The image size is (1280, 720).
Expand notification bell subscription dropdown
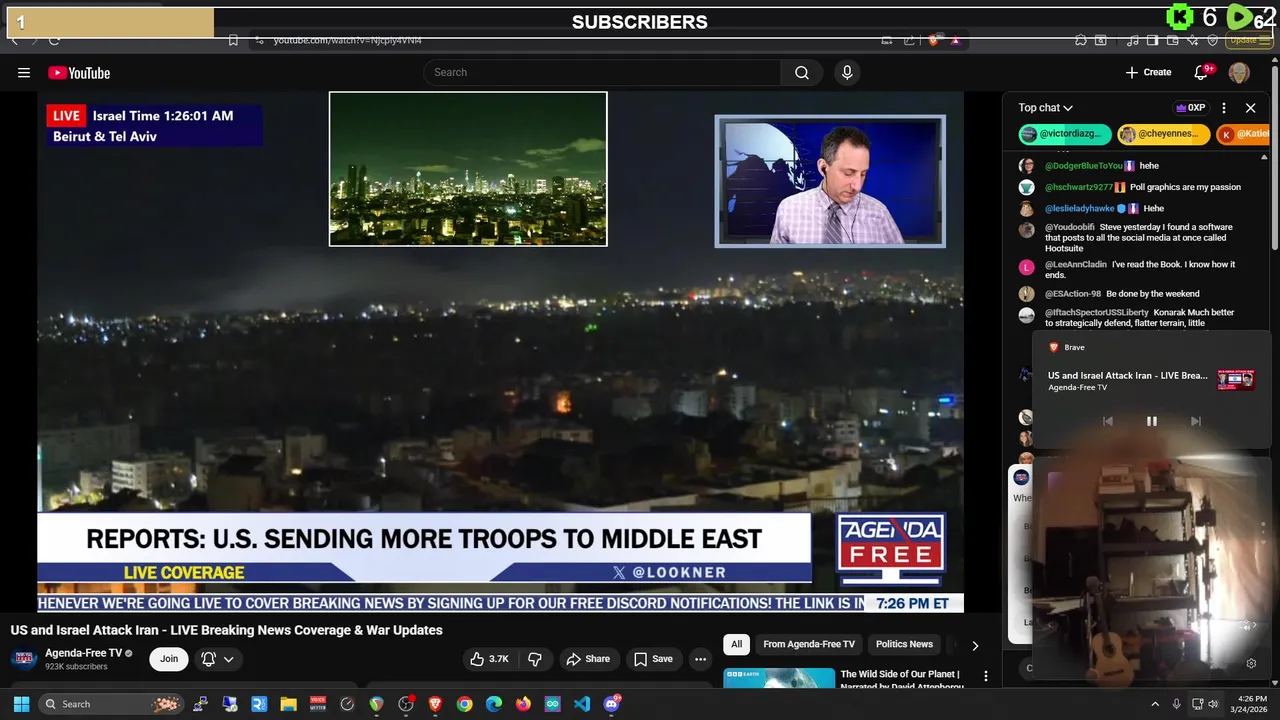tap(228, 659)
